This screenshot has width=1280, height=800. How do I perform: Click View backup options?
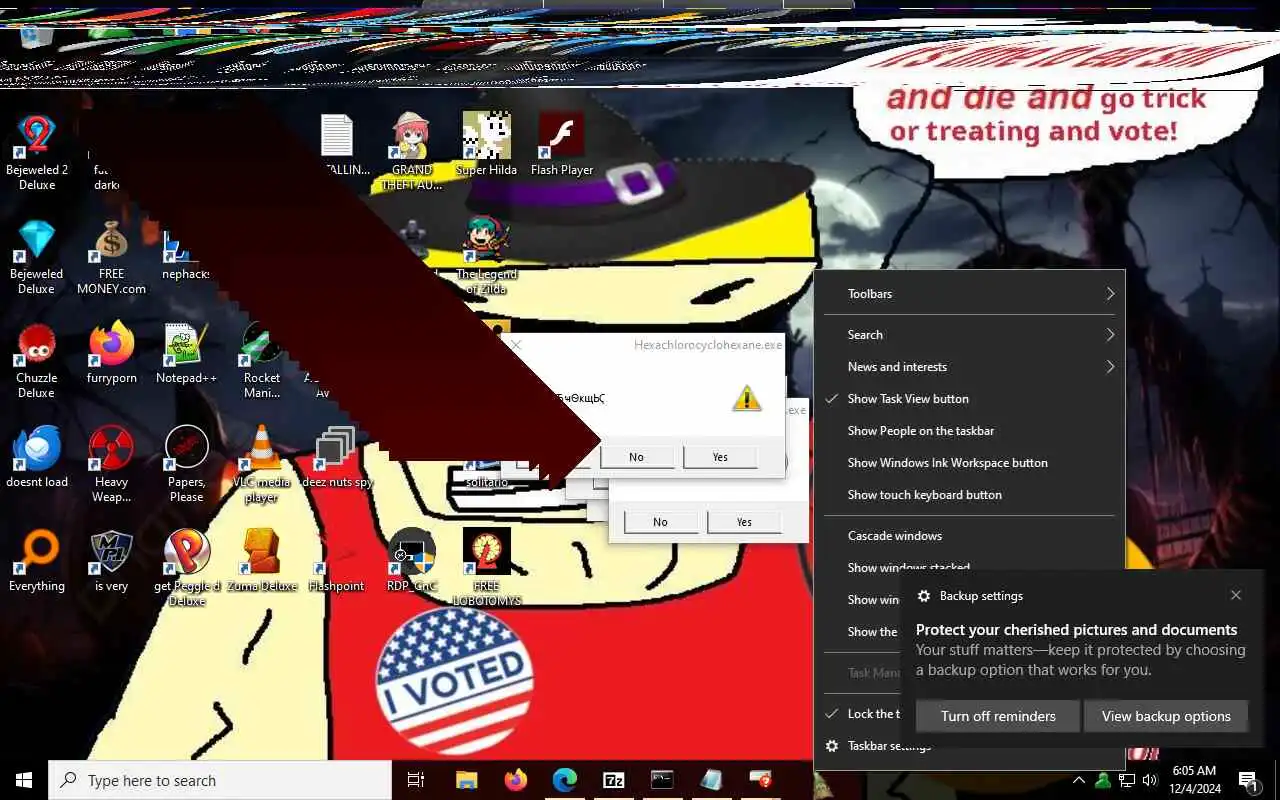1166,716
